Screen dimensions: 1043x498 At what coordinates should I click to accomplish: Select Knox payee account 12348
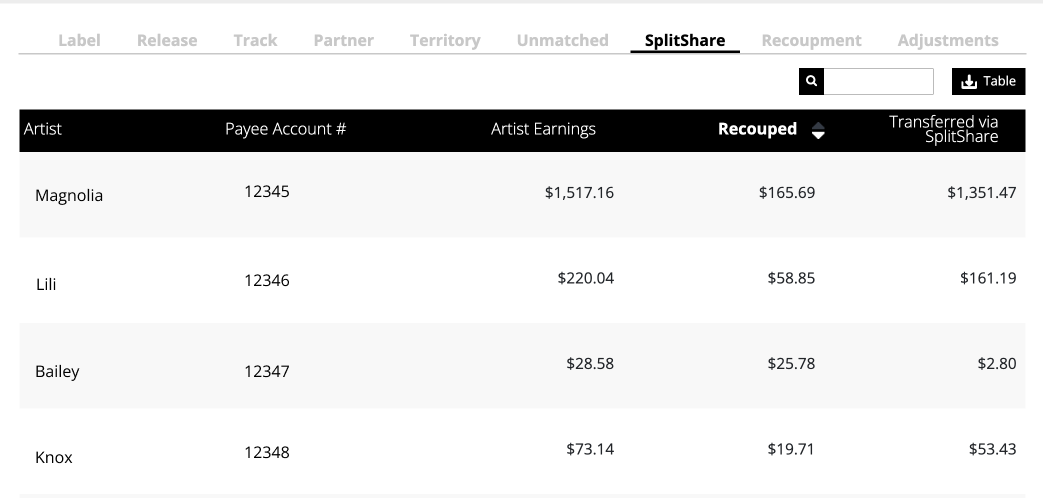point(267,453)
